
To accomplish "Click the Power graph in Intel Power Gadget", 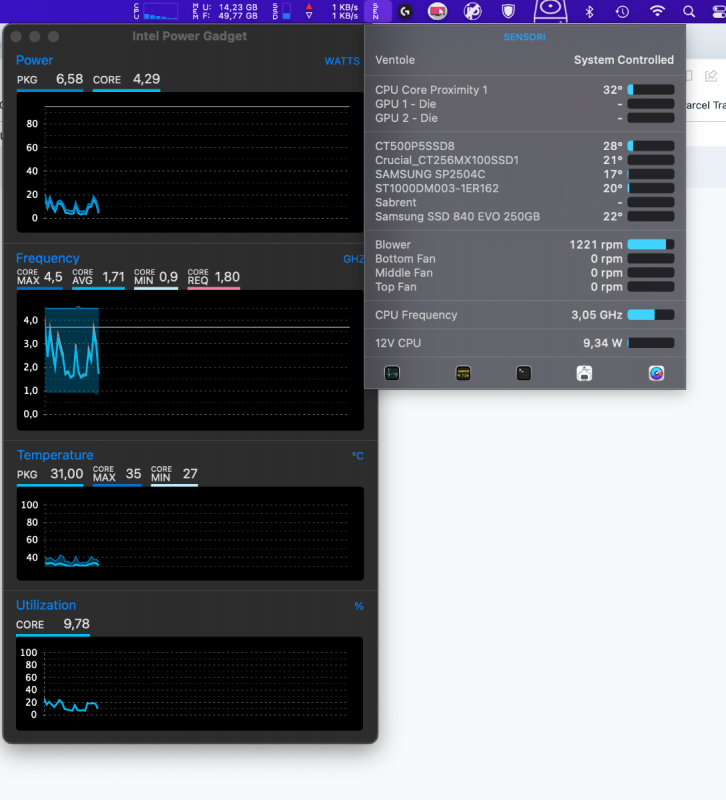I will pyautogui.click(x=190, y=162).
